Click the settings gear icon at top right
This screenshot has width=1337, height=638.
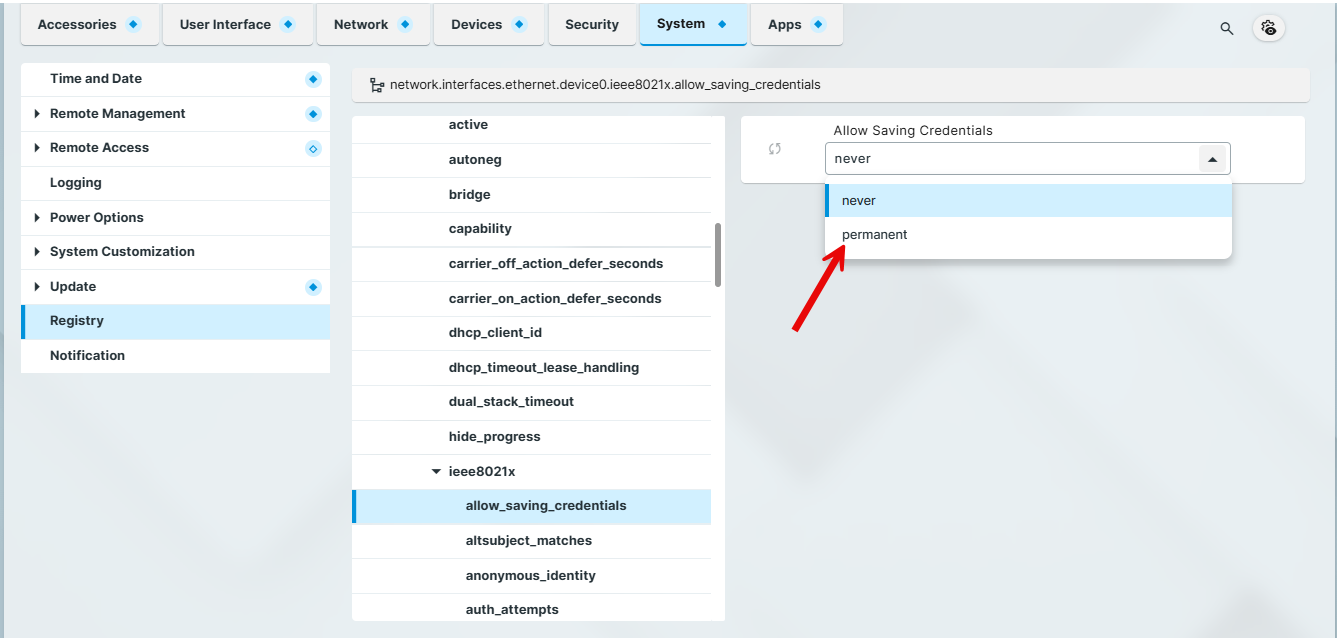1269,28
